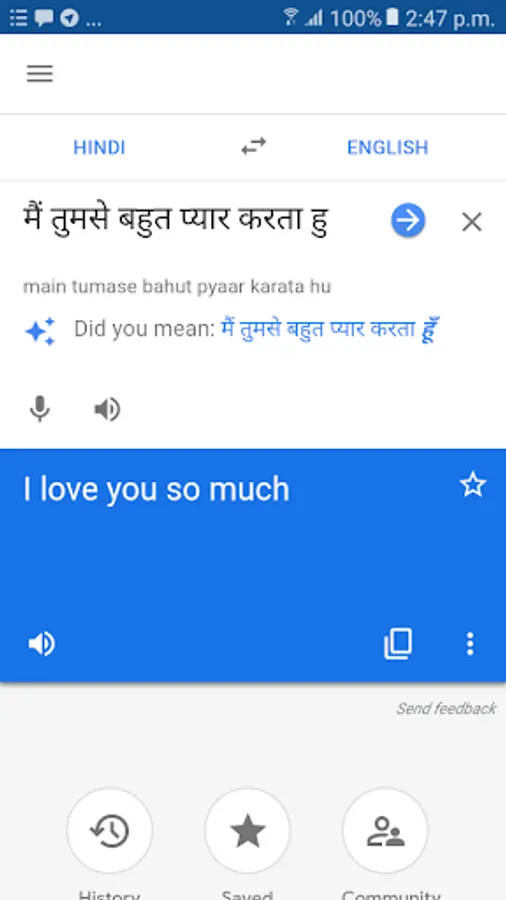Select HINDI source language selector

99,148
